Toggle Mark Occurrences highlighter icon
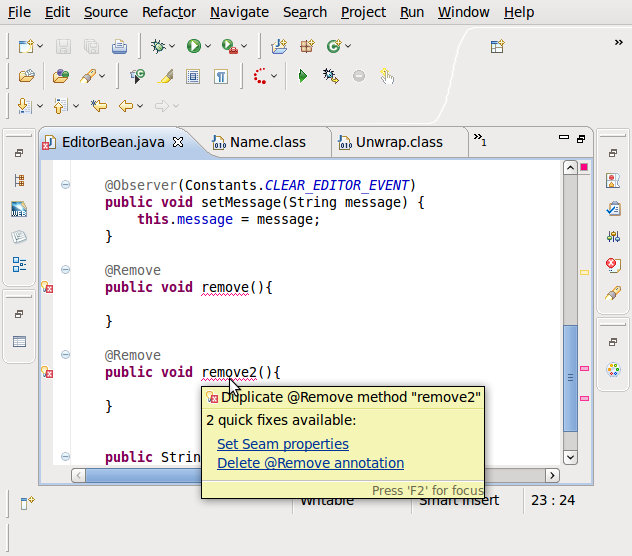 166,76
